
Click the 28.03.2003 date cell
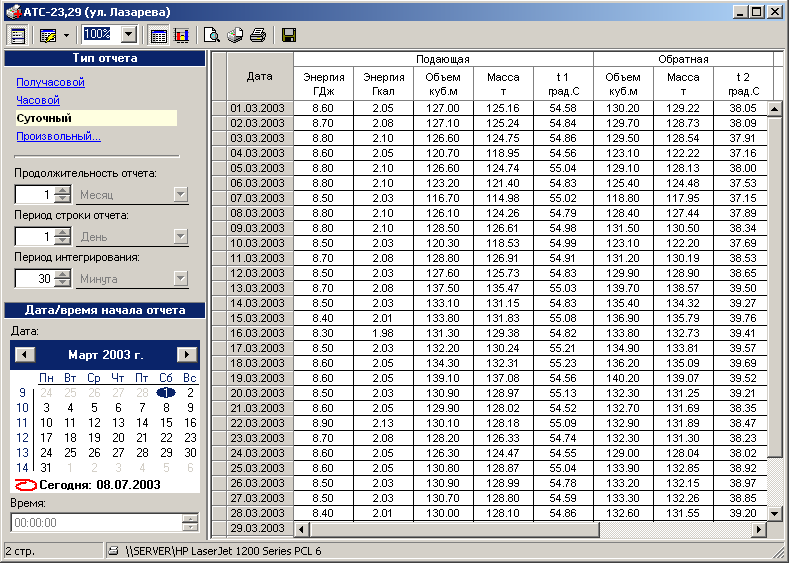click(258, 513)
